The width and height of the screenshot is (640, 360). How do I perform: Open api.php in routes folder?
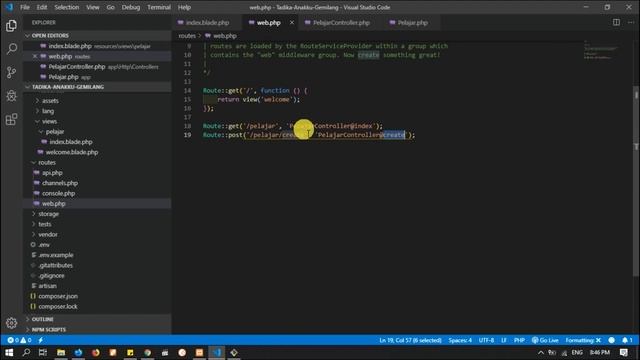coord(97,173)
